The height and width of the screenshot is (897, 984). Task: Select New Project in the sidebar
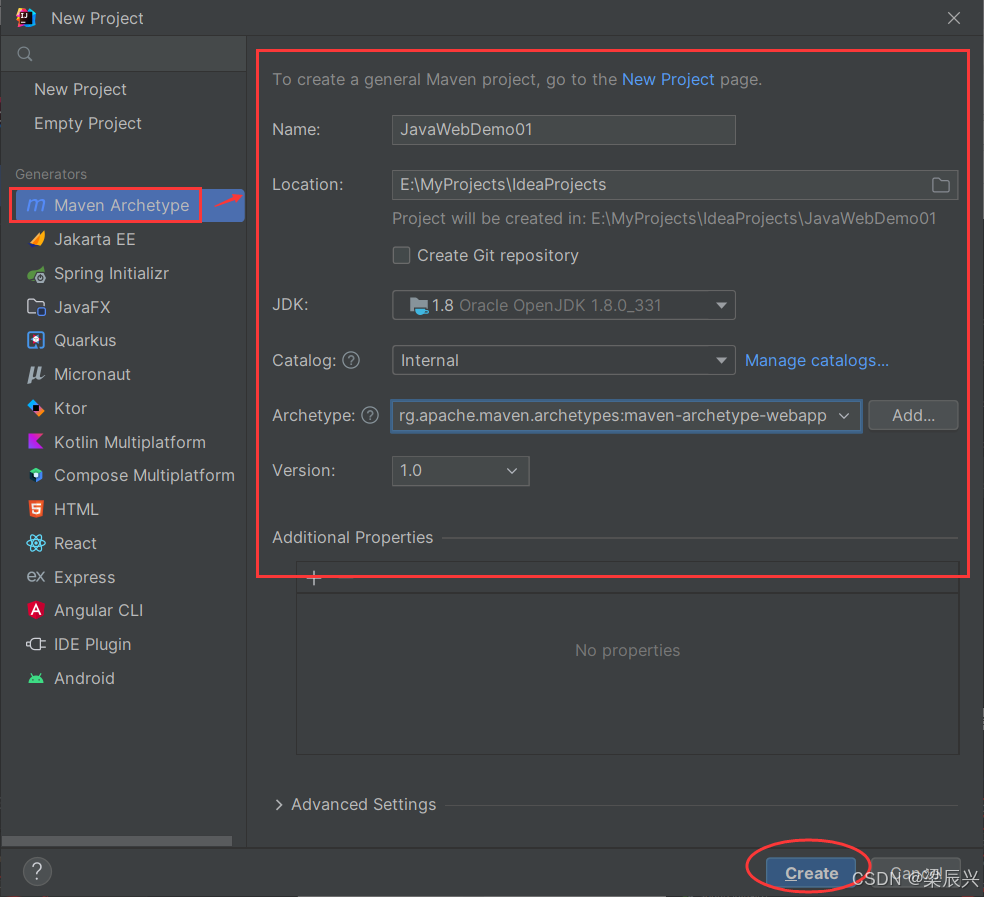(80, 90)
